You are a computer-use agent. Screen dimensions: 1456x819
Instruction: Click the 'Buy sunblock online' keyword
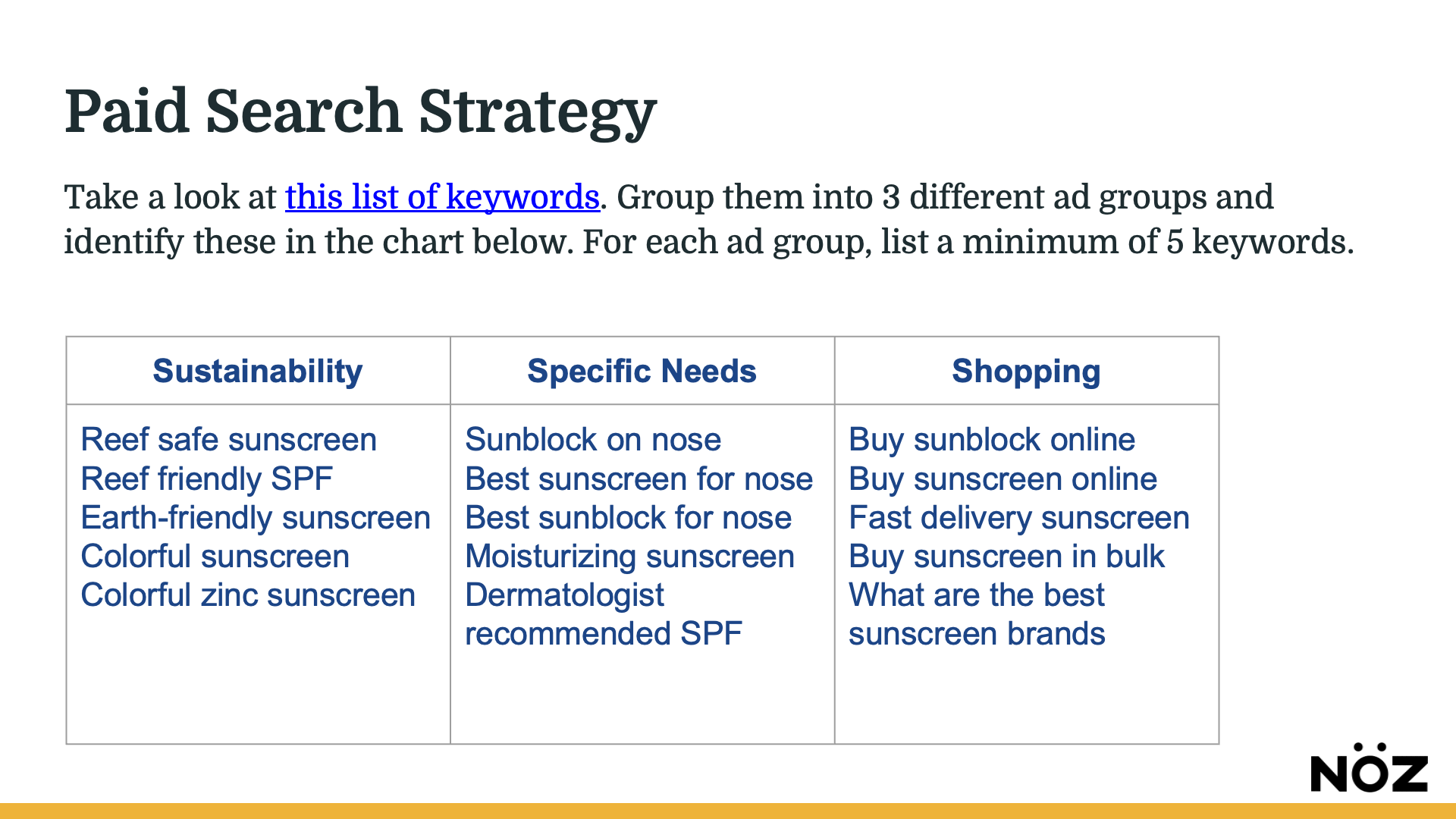(x=992, y=440)
